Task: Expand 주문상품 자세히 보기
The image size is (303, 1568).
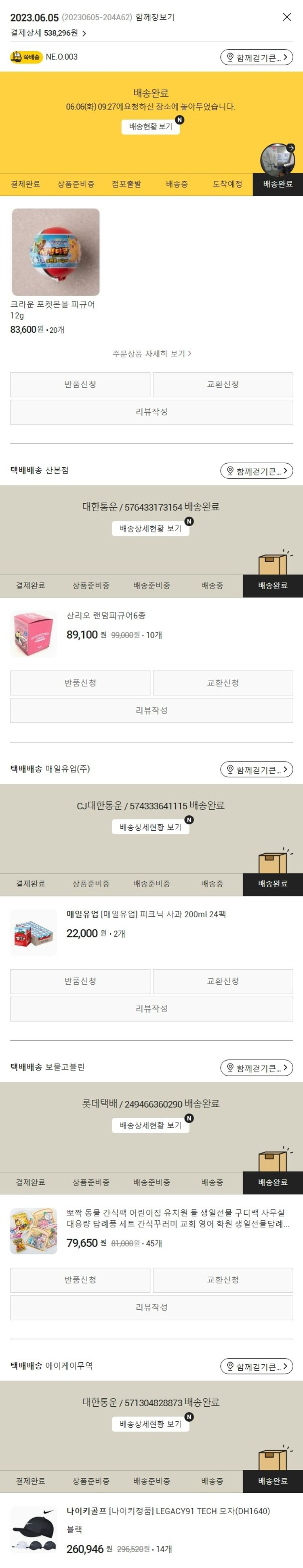Action: pyautogui.click(x=151, y=354)
